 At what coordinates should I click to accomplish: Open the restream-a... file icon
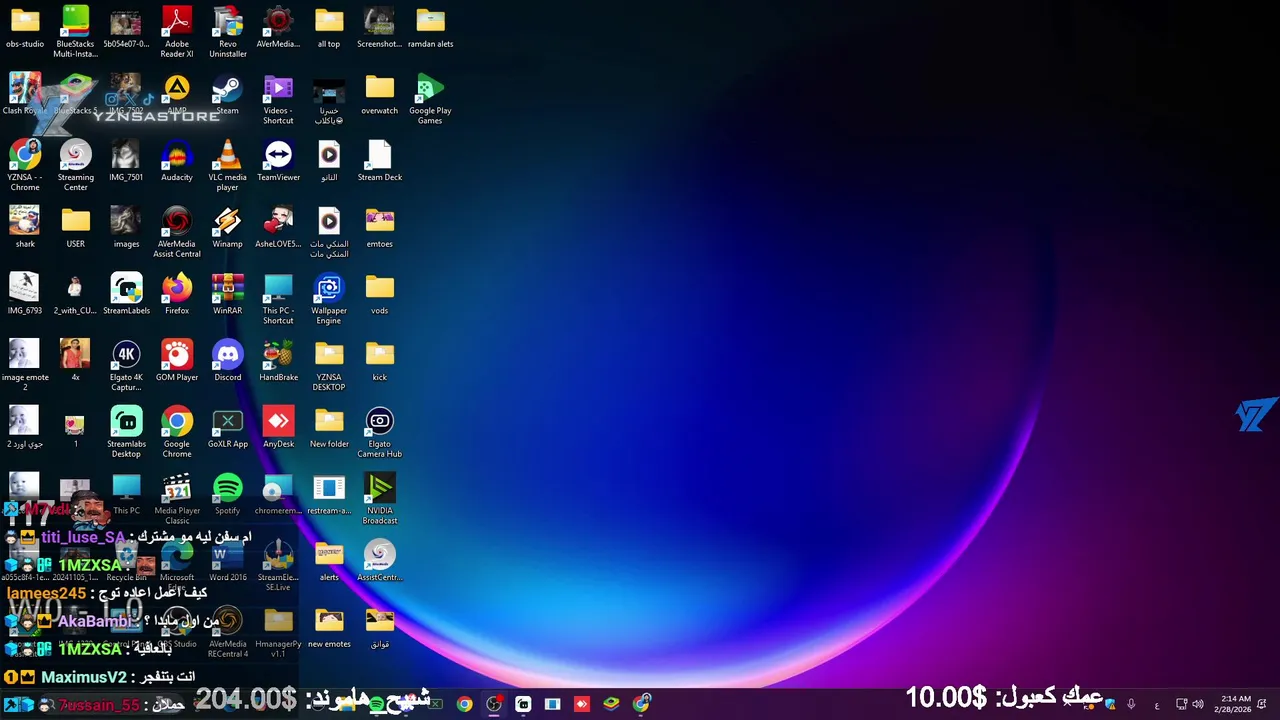(x=329, y=494)
